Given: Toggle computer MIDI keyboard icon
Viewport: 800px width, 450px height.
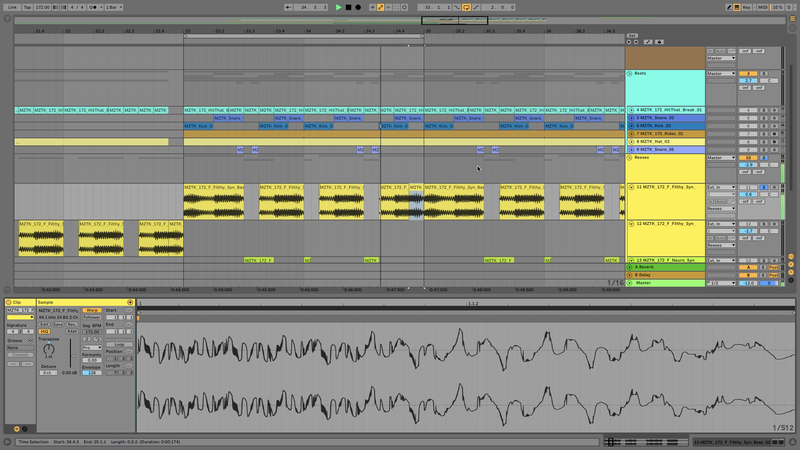Looking at the screenshot, I should pyautogui.click(x=737, y=7).
